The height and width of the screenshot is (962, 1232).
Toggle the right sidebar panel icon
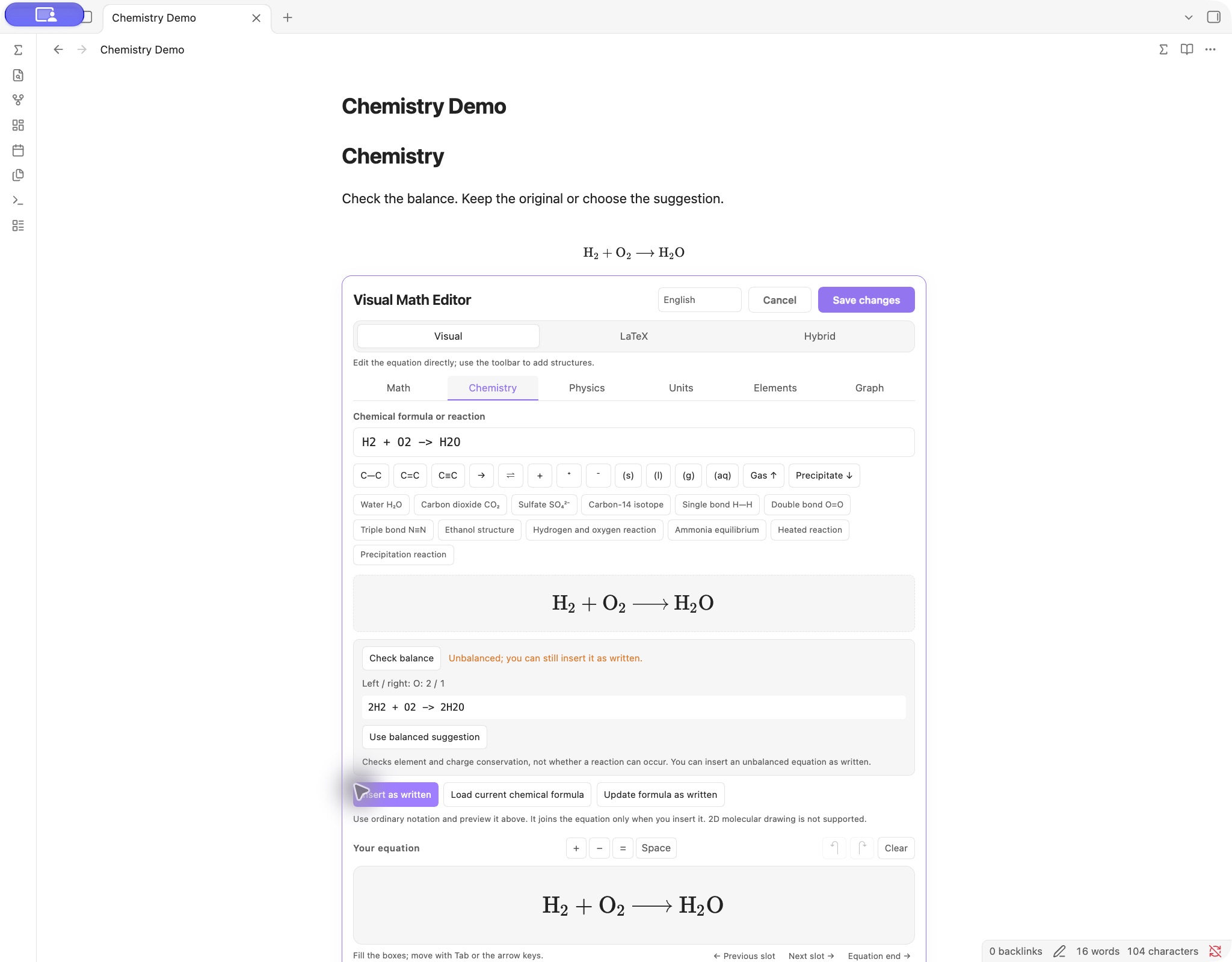point(1214,17)
